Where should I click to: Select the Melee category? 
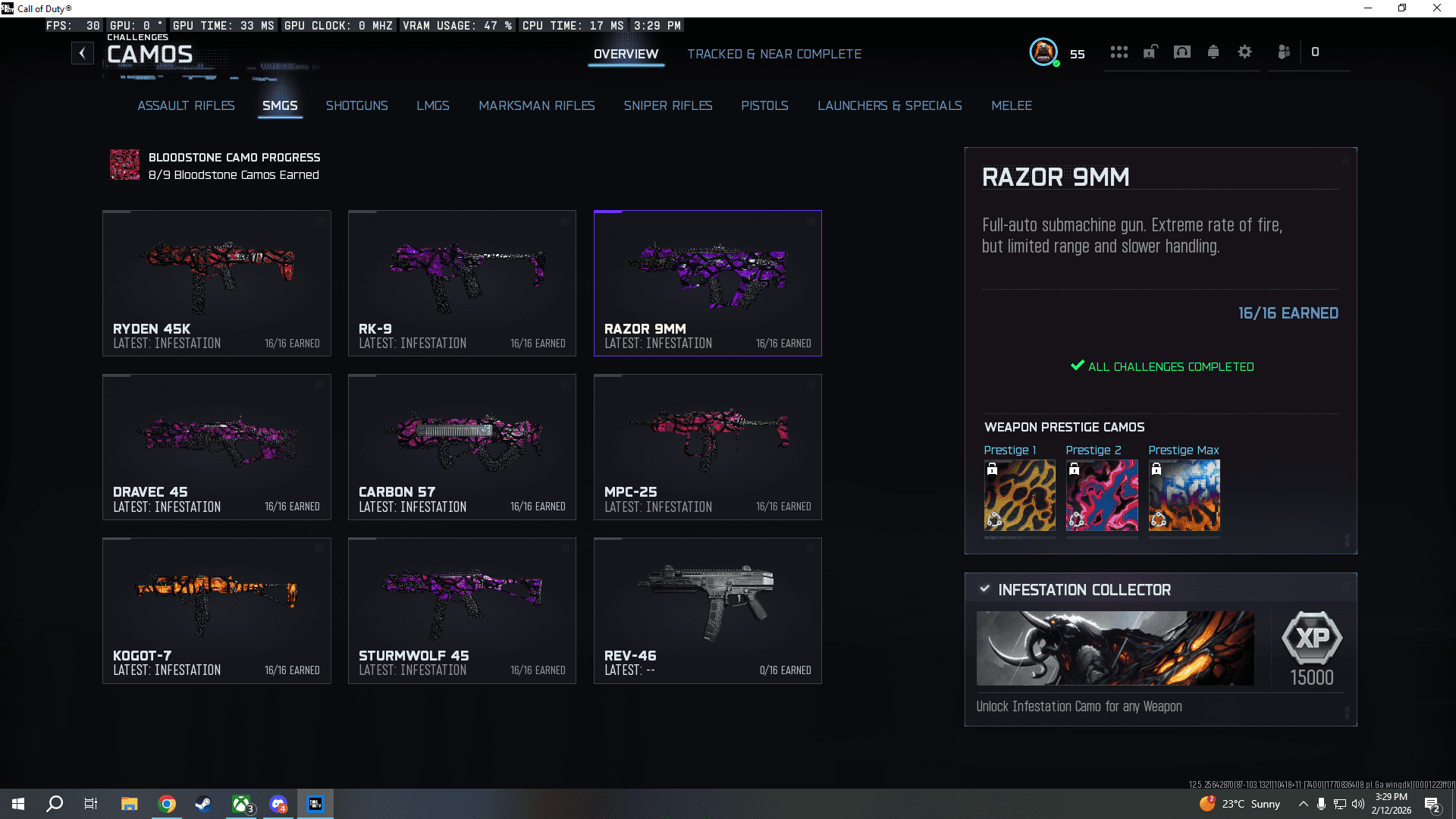click(x=1012, y=105)
